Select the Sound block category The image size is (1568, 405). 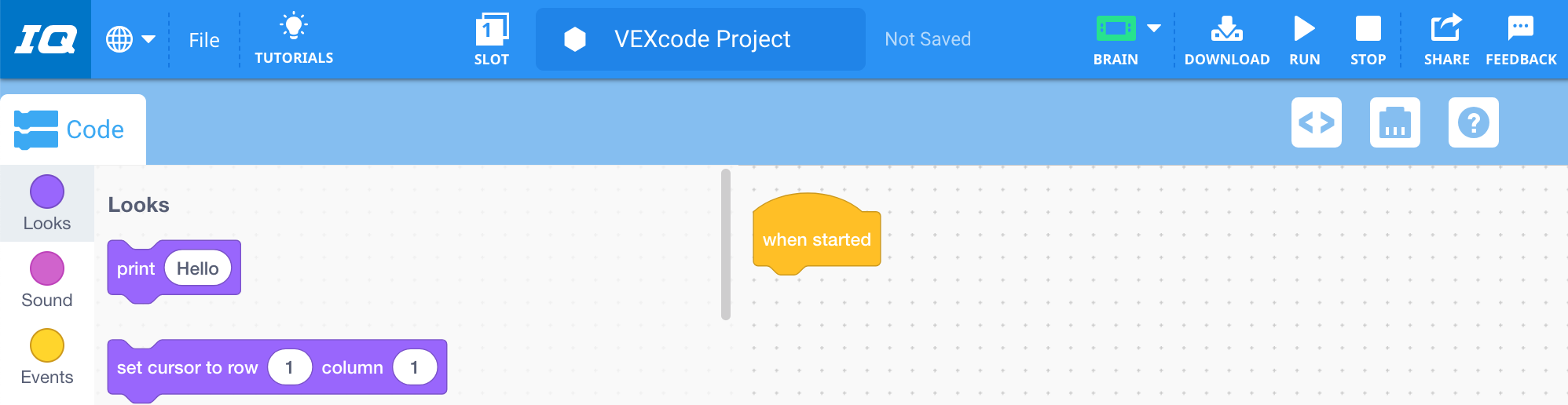point(47,280)
